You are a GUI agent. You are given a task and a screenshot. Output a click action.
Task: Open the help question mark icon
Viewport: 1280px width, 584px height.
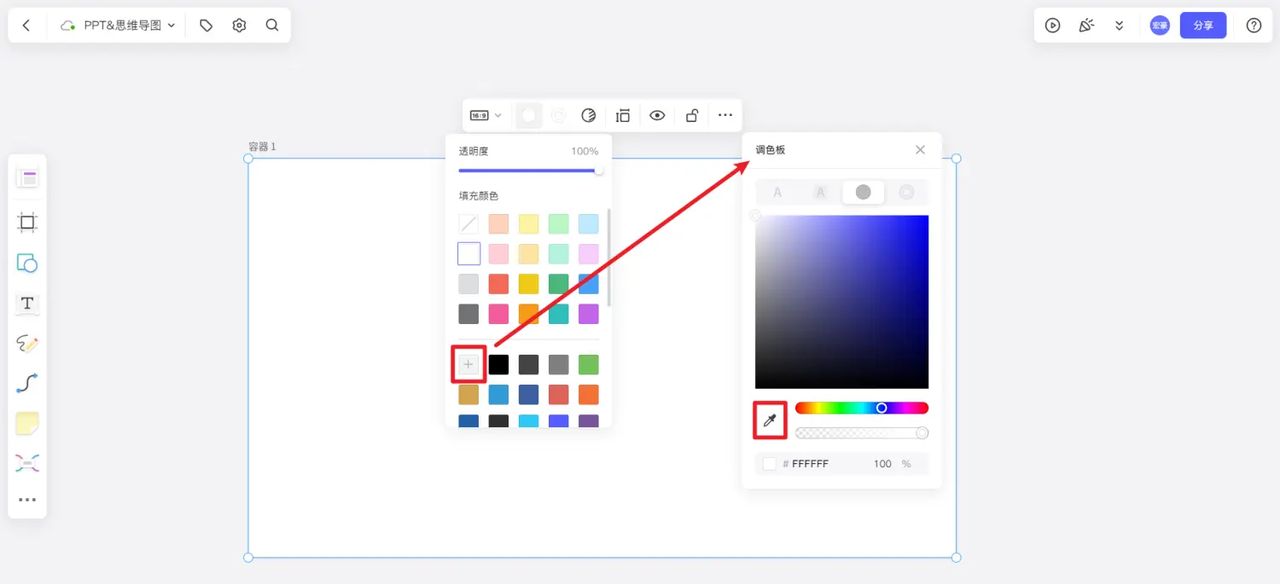pos(1254,25)
